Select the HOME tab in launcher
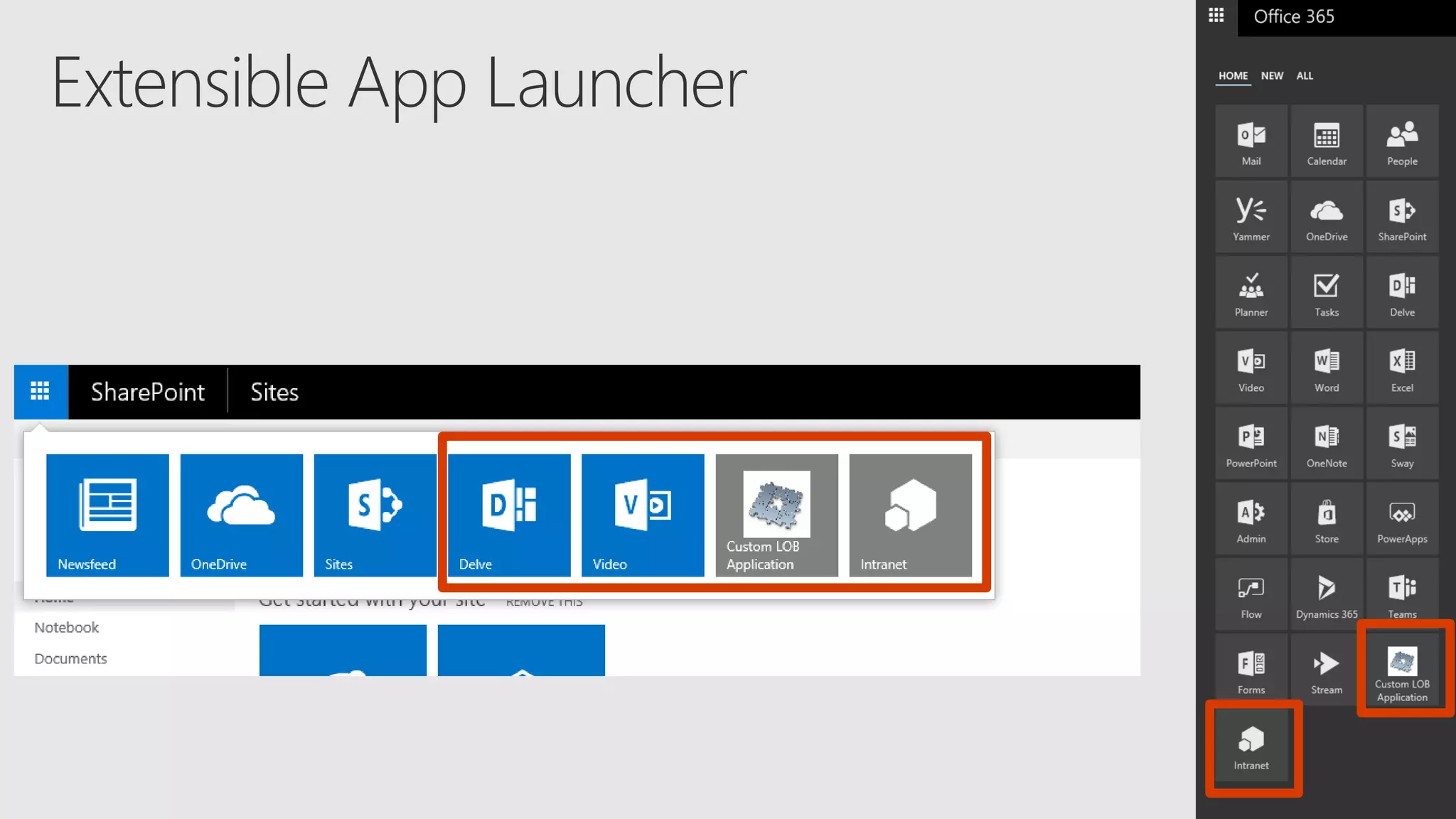This screenshot has height=819, width=1456. [x=1232, y=75]
